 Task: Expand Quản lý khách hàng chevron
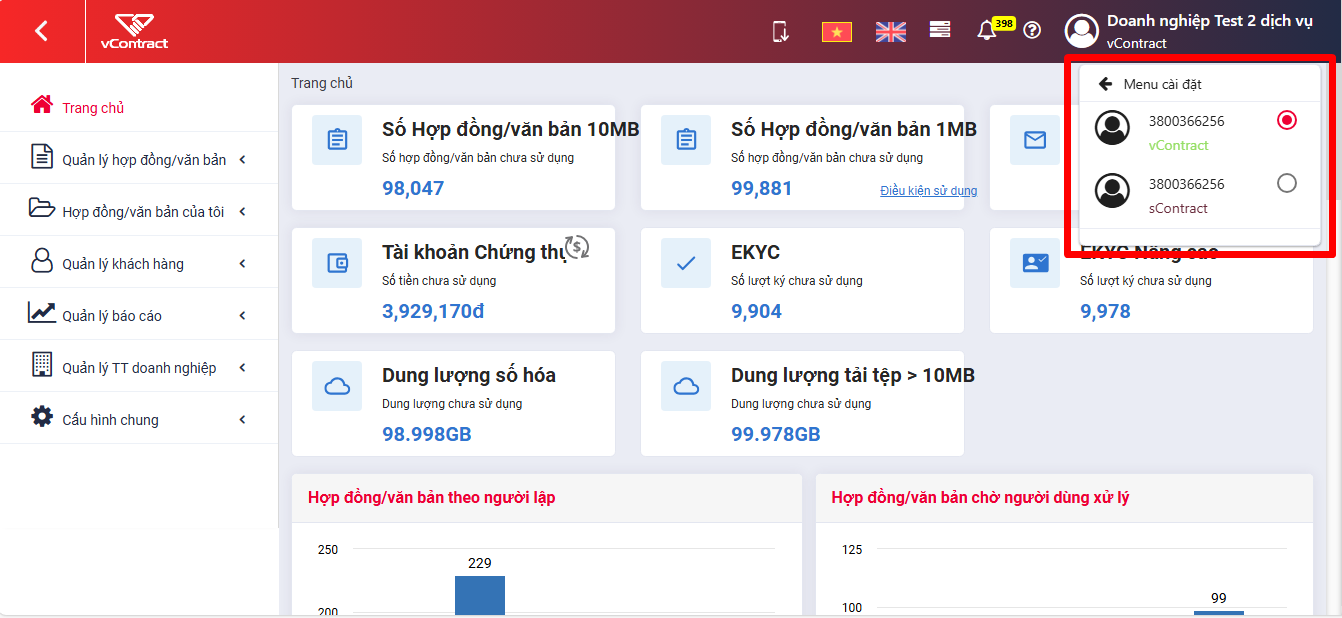tap(243, 264)
